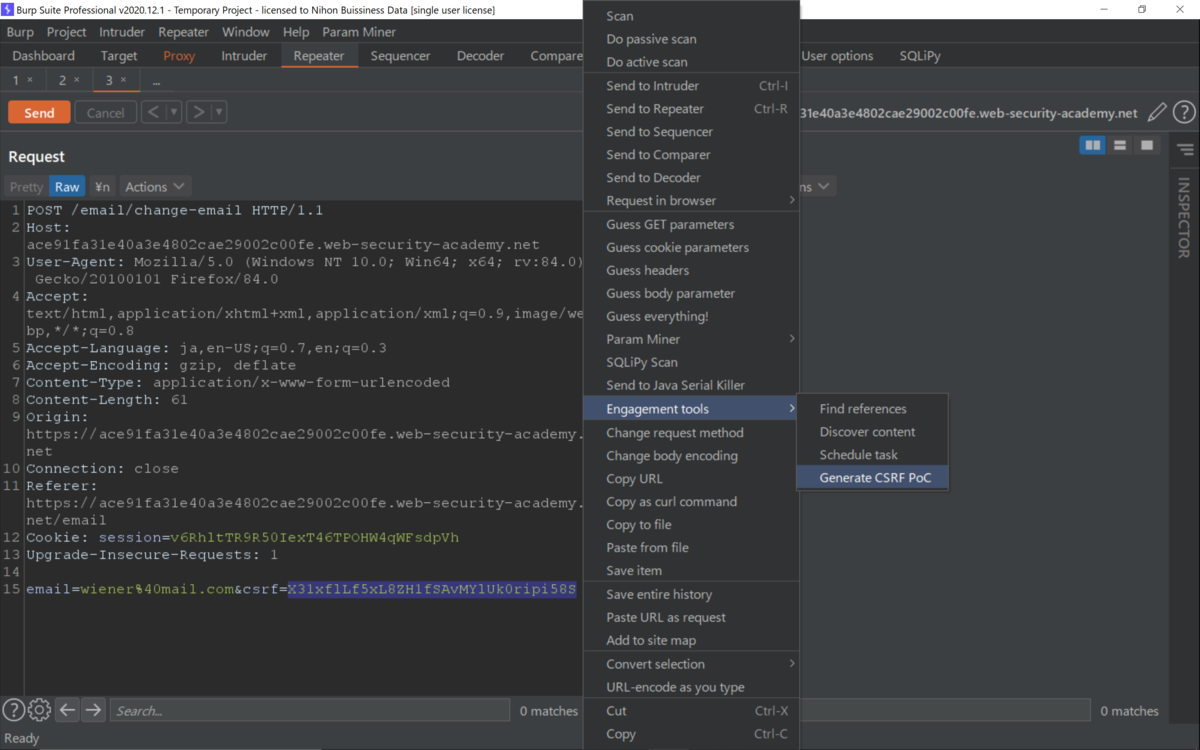Open the Inspector hamburger menu icon
Screen dimensions: 1200x750
coord(1185,150)
